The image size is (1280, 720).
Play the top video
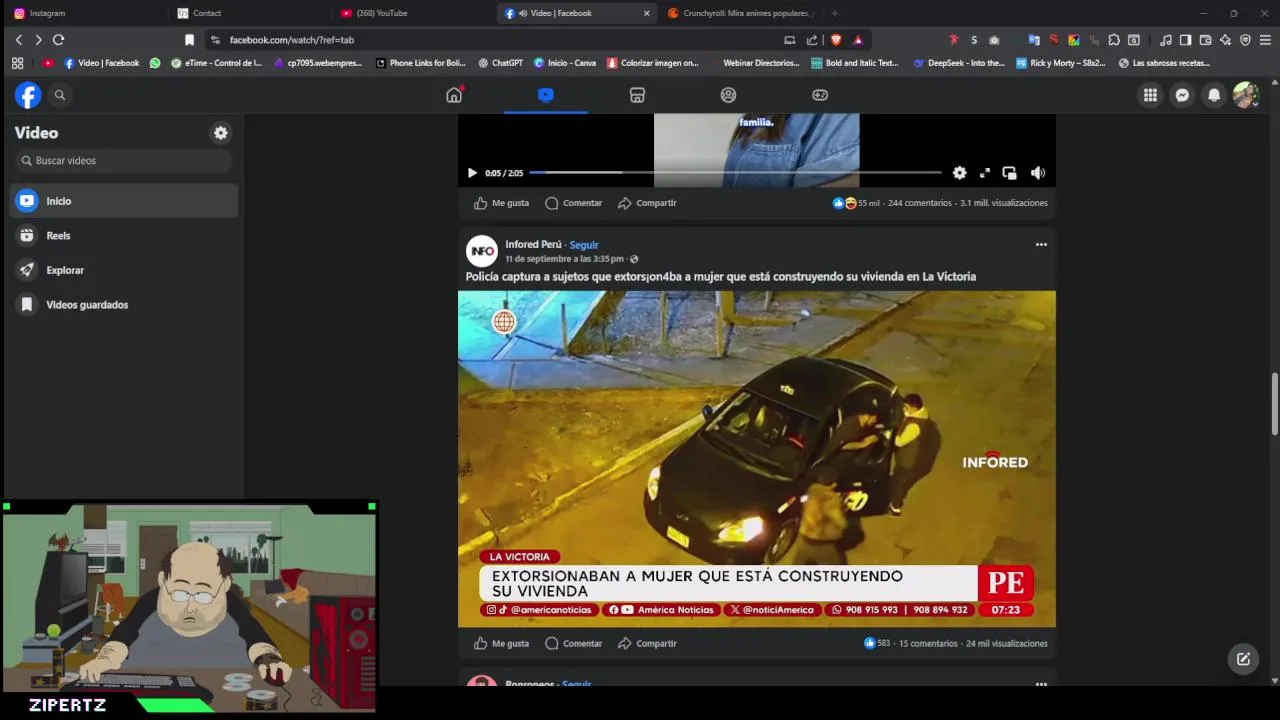pyautogui.click(x=472, y=173)
